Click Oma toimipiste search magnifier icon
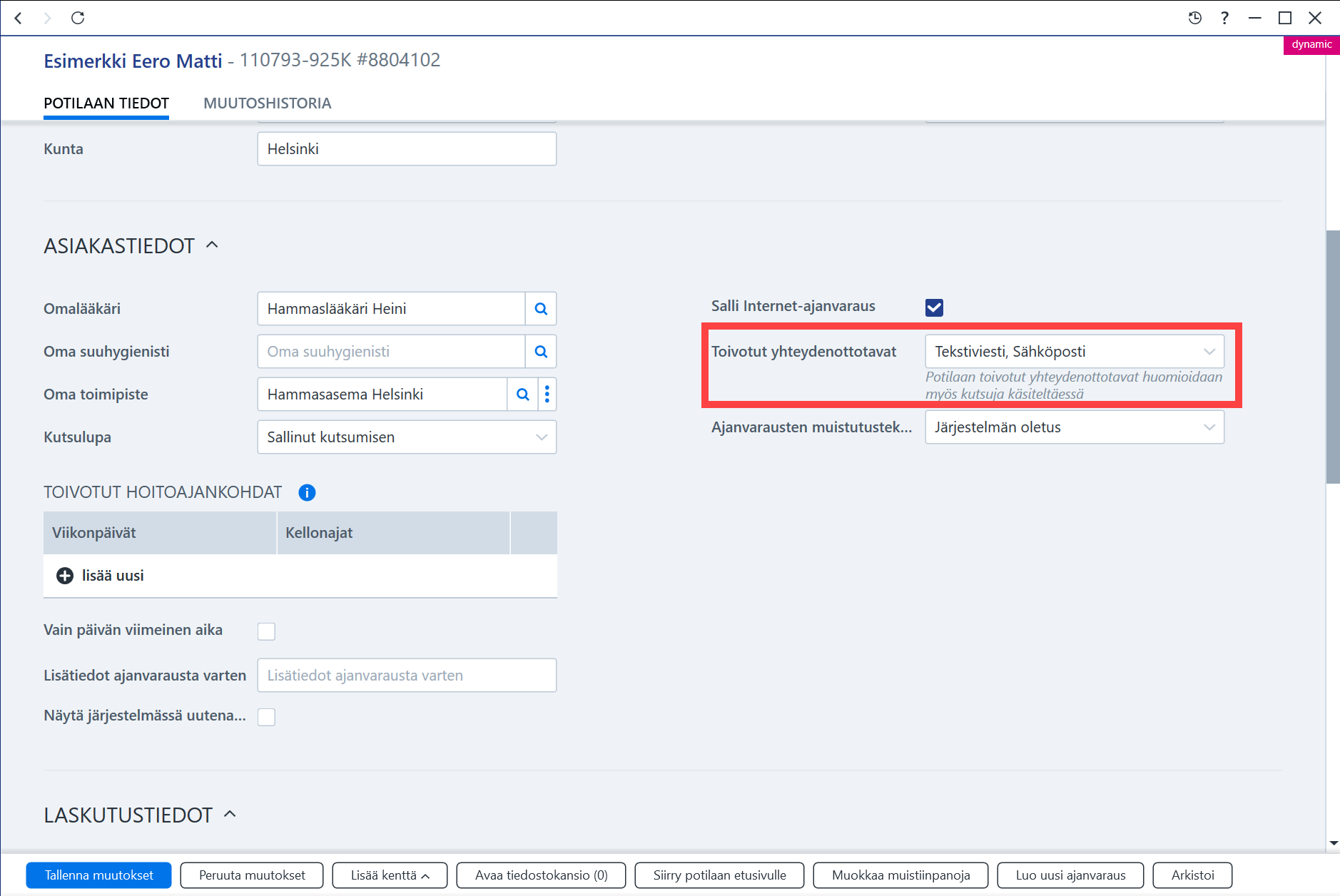This screenshot has width=1340, height=896. tap(523, 394)
